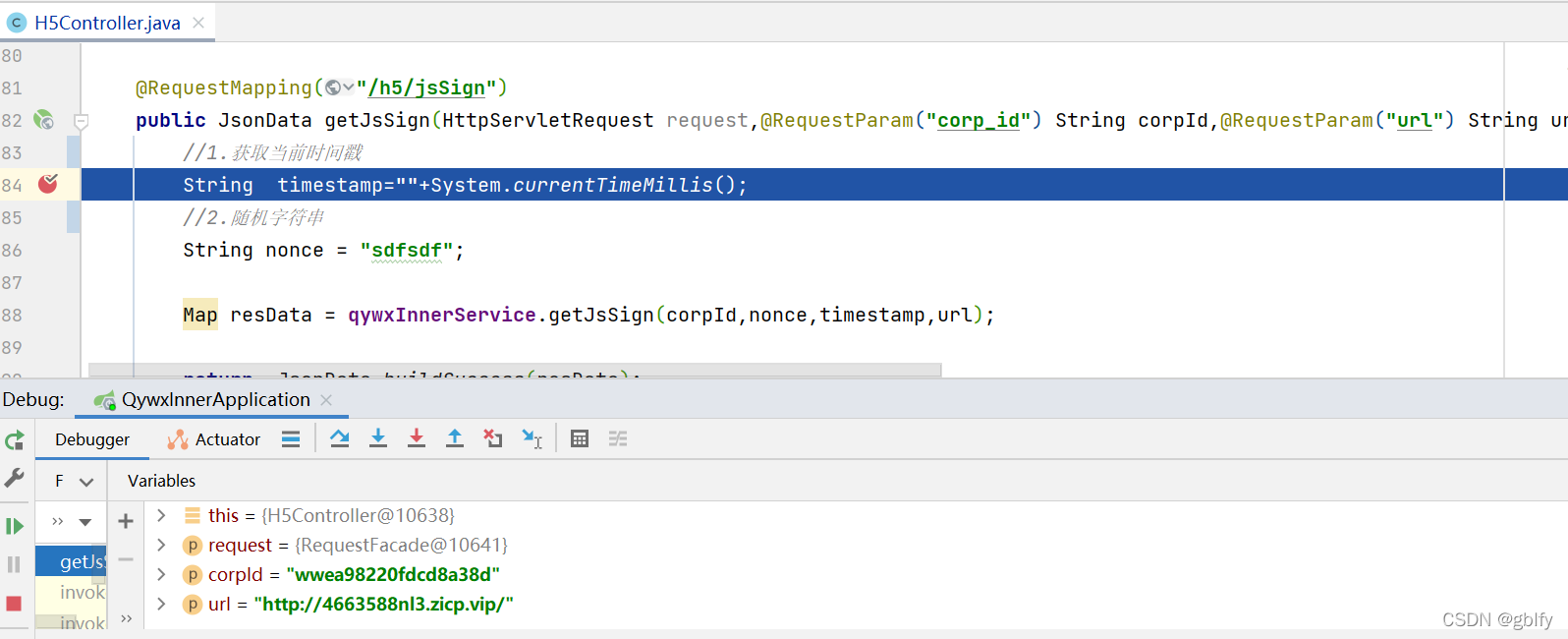
Task: Click the currentTimeMillis call on line 84
Action: pos(613,185)
